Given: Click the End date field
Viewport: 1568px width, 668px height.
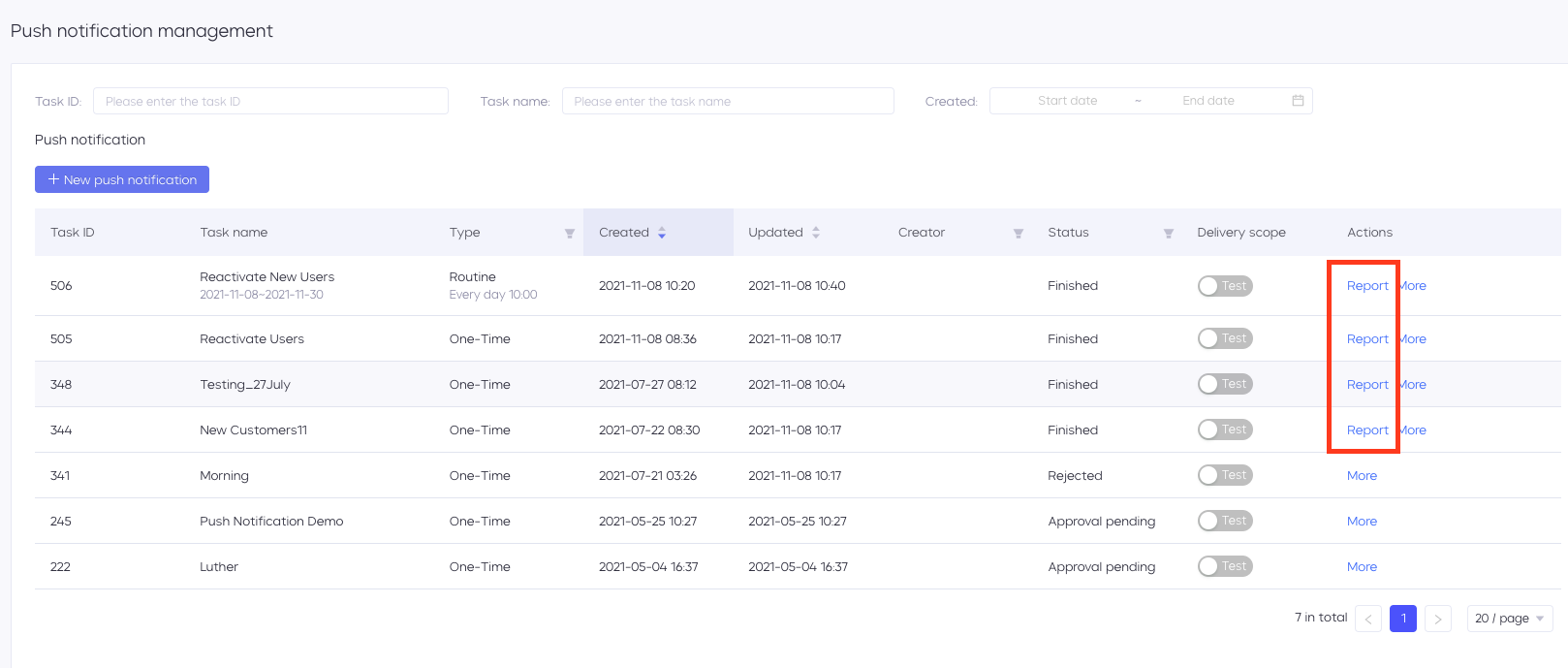Looking at the screenshot, I should click(1208, 101).
